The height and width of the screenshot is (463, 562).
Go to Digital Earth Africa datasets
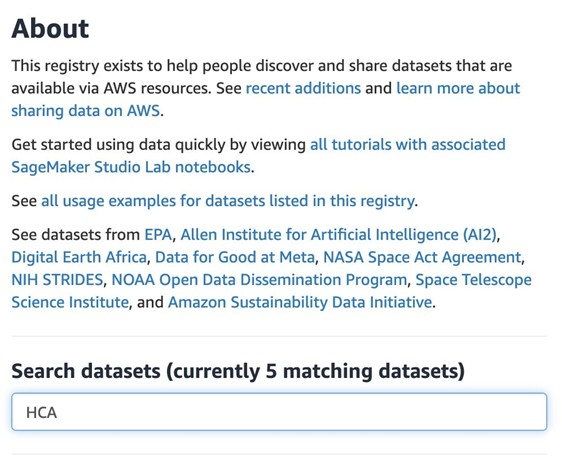79,257
